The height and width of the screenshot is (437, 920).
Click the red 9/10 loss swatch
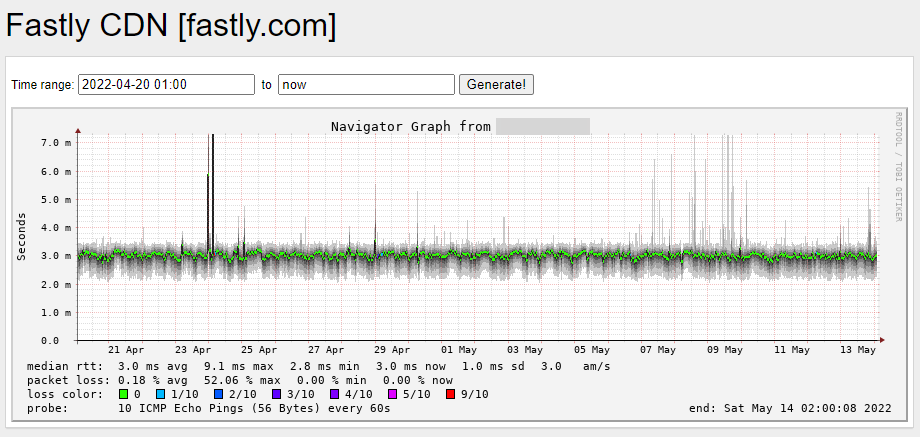click(449, 394)
